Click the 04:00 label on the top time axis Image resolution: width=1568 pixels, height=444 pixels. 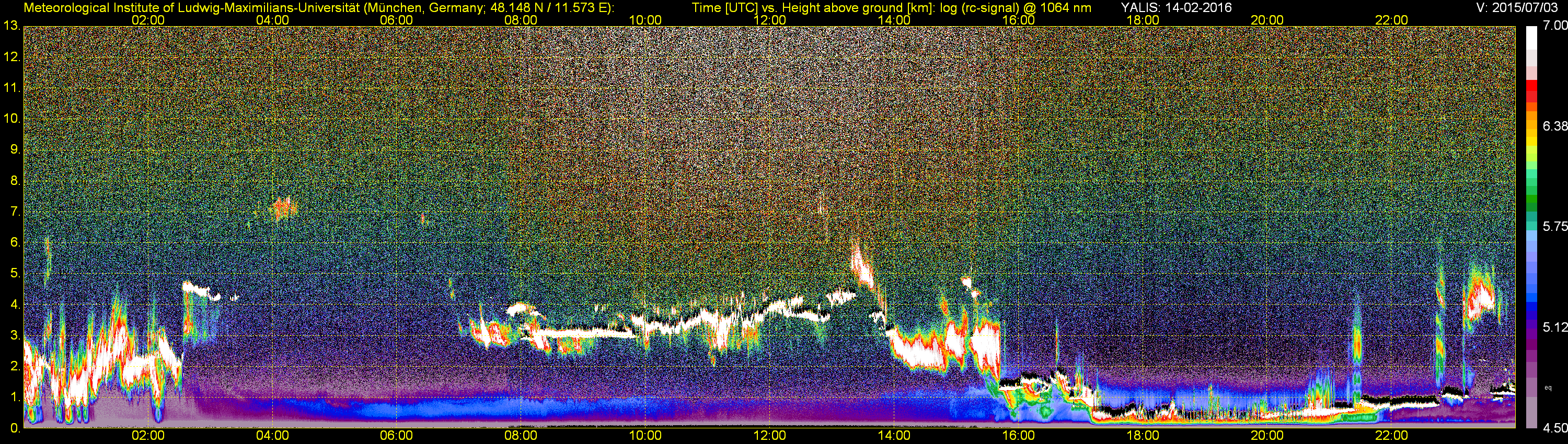pyautogui.click(x=272, y=20)
